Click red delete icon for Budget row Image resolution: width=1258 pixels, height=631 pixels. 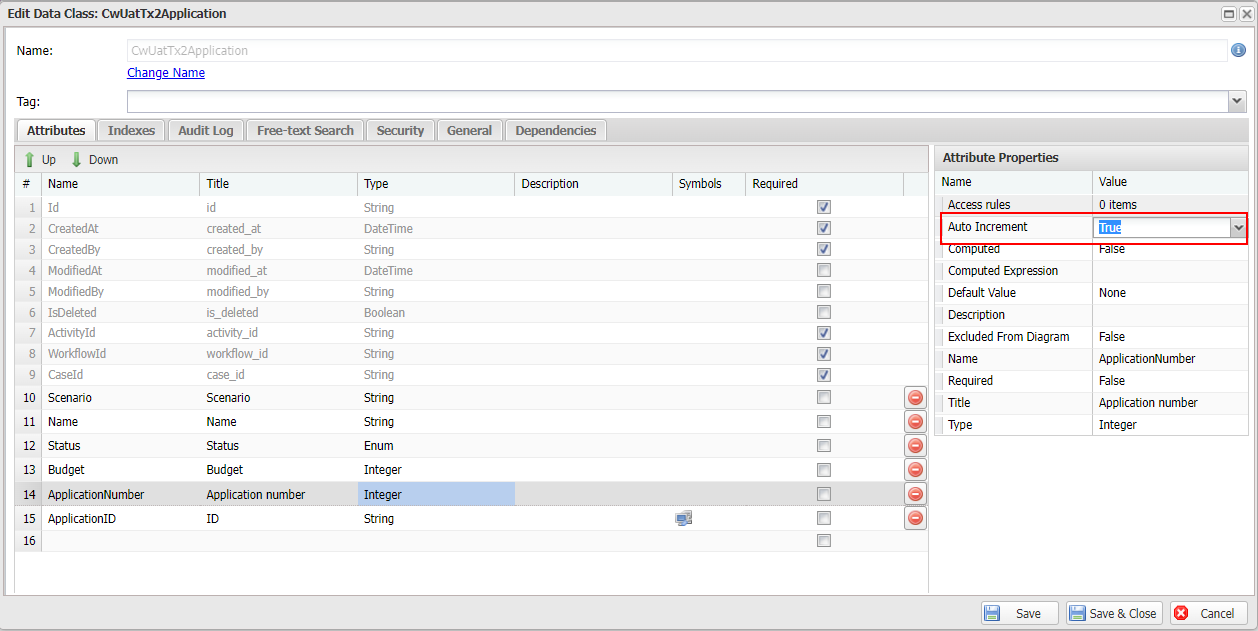click(915, 470)
